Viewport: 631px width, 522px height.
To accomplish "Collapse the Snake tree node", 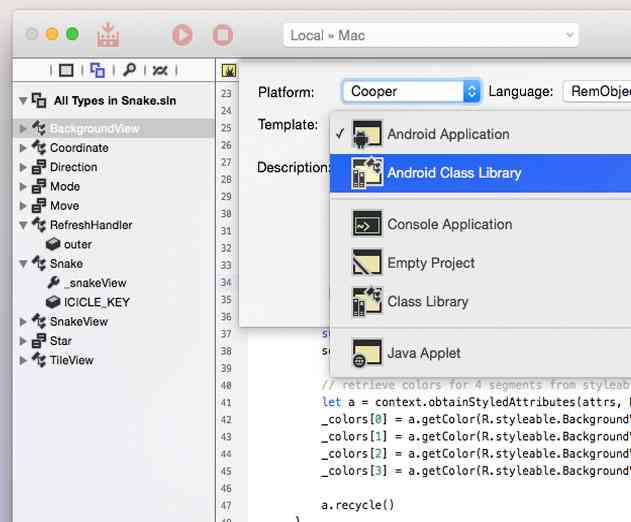I will (x=23, y=264).
